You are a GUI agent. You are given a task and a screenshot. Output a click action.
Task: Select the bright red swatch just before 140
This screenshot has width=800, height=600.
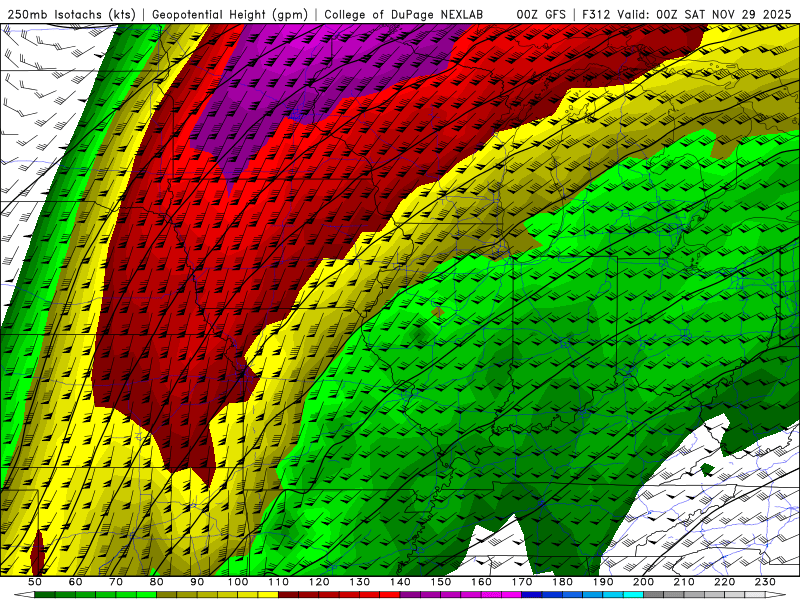[x=390, y=595]
